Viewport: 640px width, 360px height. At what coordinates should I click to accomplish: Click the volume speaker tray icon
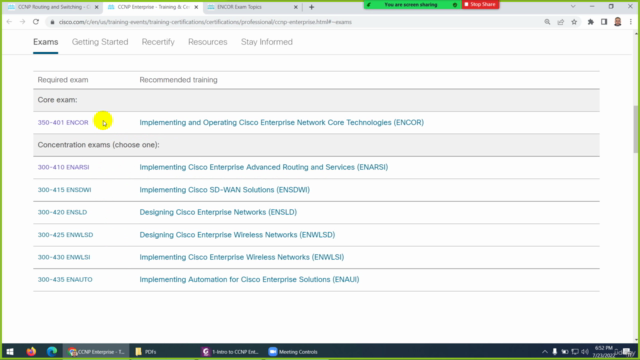click(585, 352)
